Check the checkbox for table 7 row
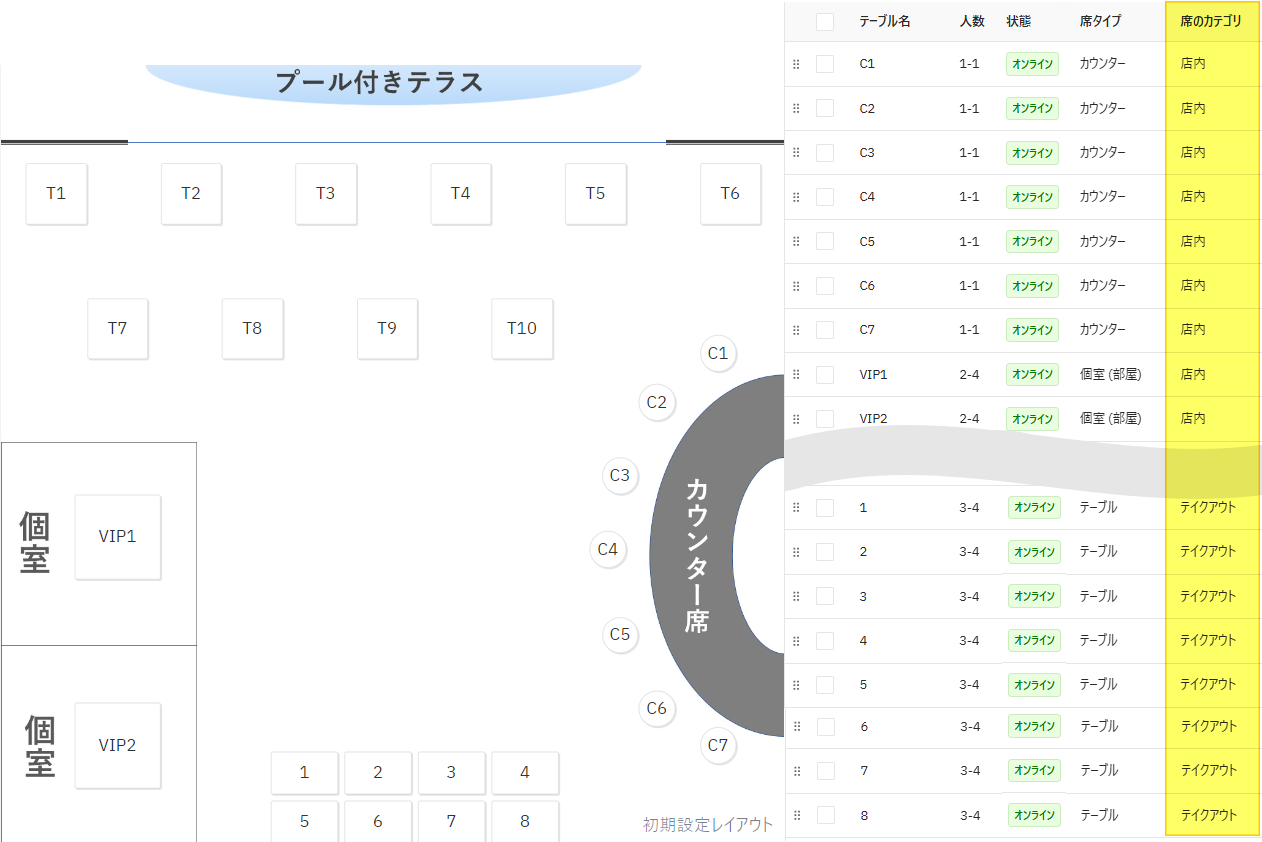The height and width of the screenshot is (842, 1262). click(825, 771)
